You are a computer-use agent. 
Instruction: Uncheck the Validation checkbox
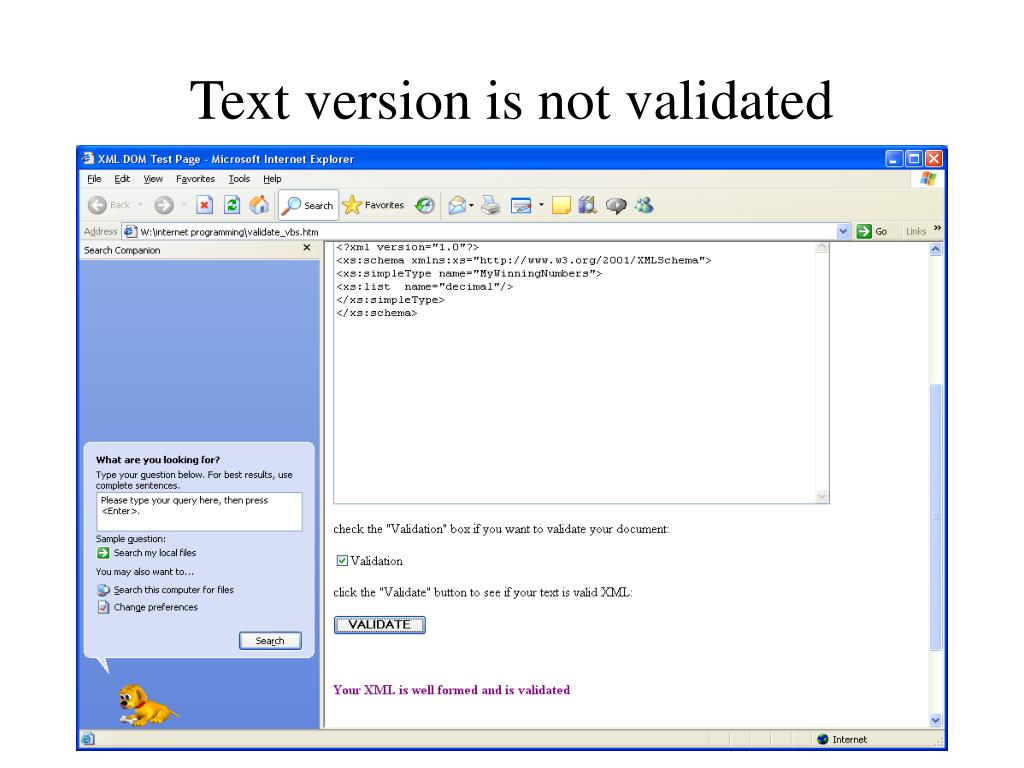point(342,561)
